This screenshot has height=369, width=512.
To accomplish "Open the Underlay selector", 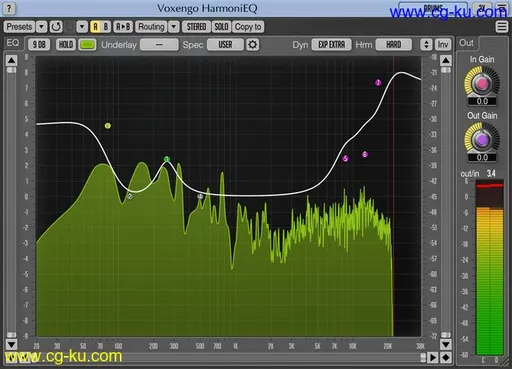I will coord(159,44).
